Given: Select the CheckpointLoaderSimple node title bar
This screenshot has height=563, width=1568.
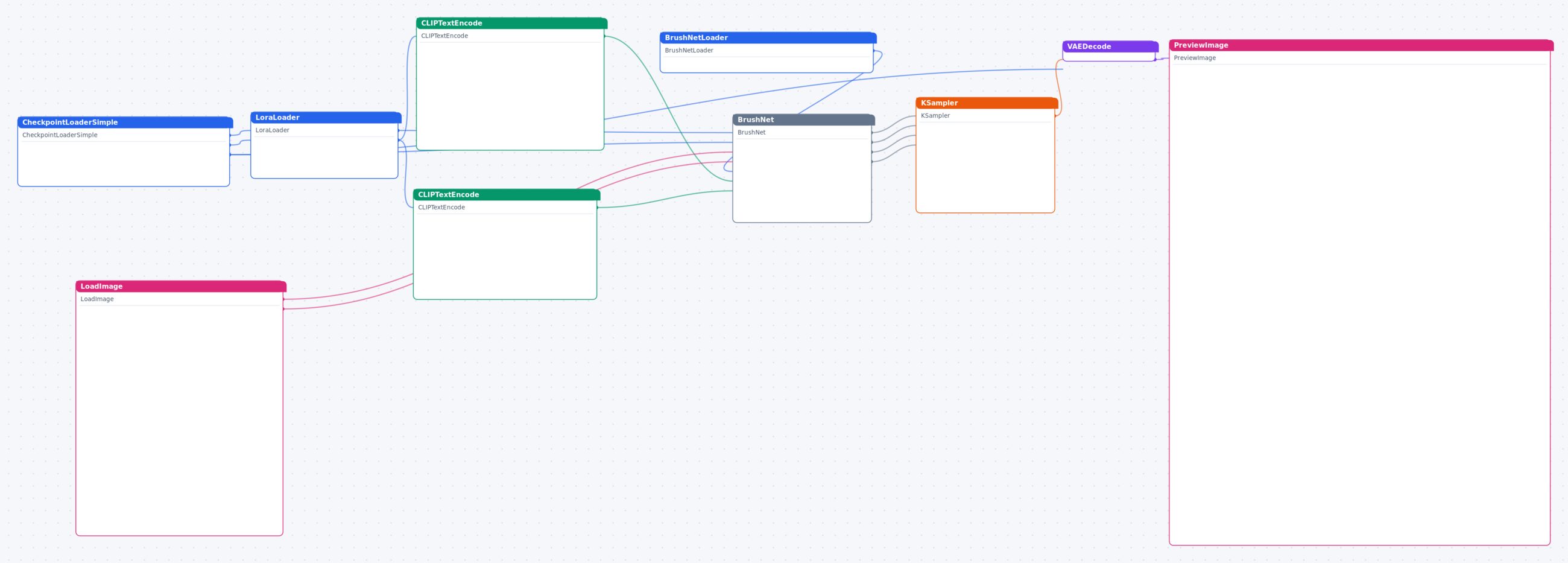Looking at the screenshot, I should [125, 122].
